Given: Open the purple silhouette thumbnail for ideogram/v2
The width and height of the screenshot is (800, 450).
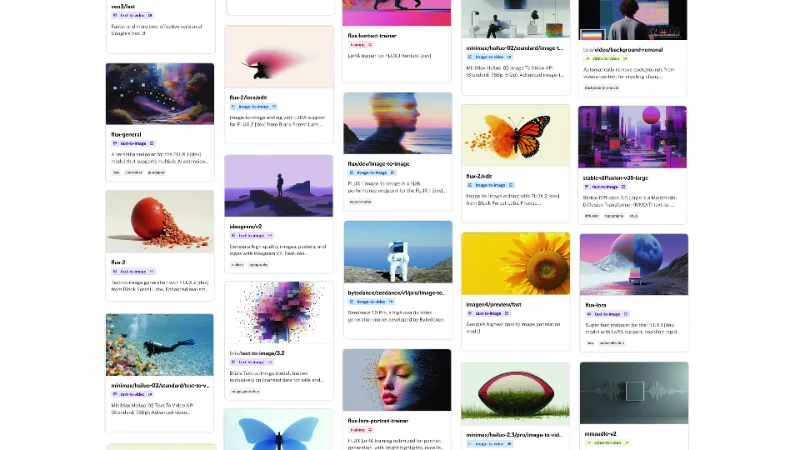Looking at the screenshot, I should point(279,186).
